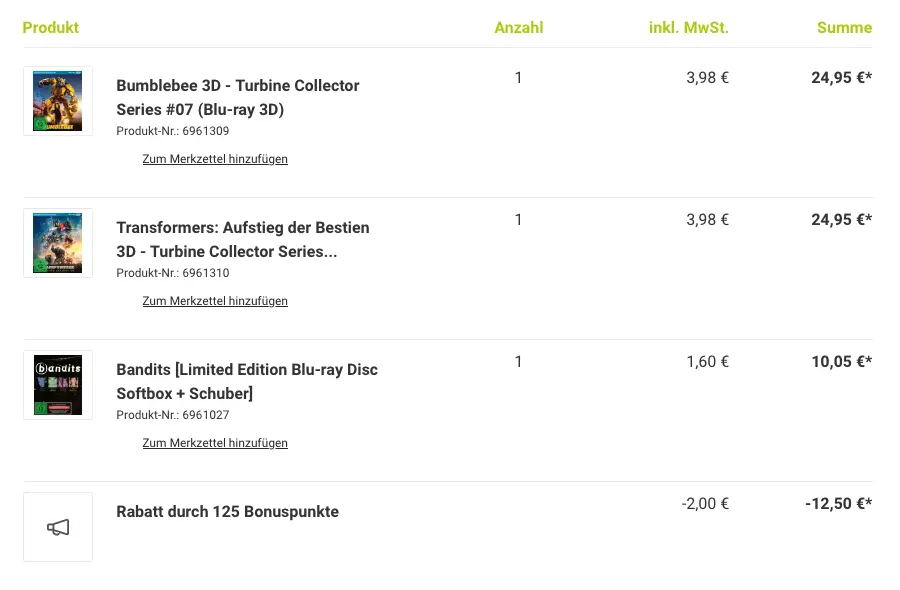Add Bumblebee 3D to Merkzettel
Image resolution: width=900 pixels, height=590 pixels.
click(215, 159)
